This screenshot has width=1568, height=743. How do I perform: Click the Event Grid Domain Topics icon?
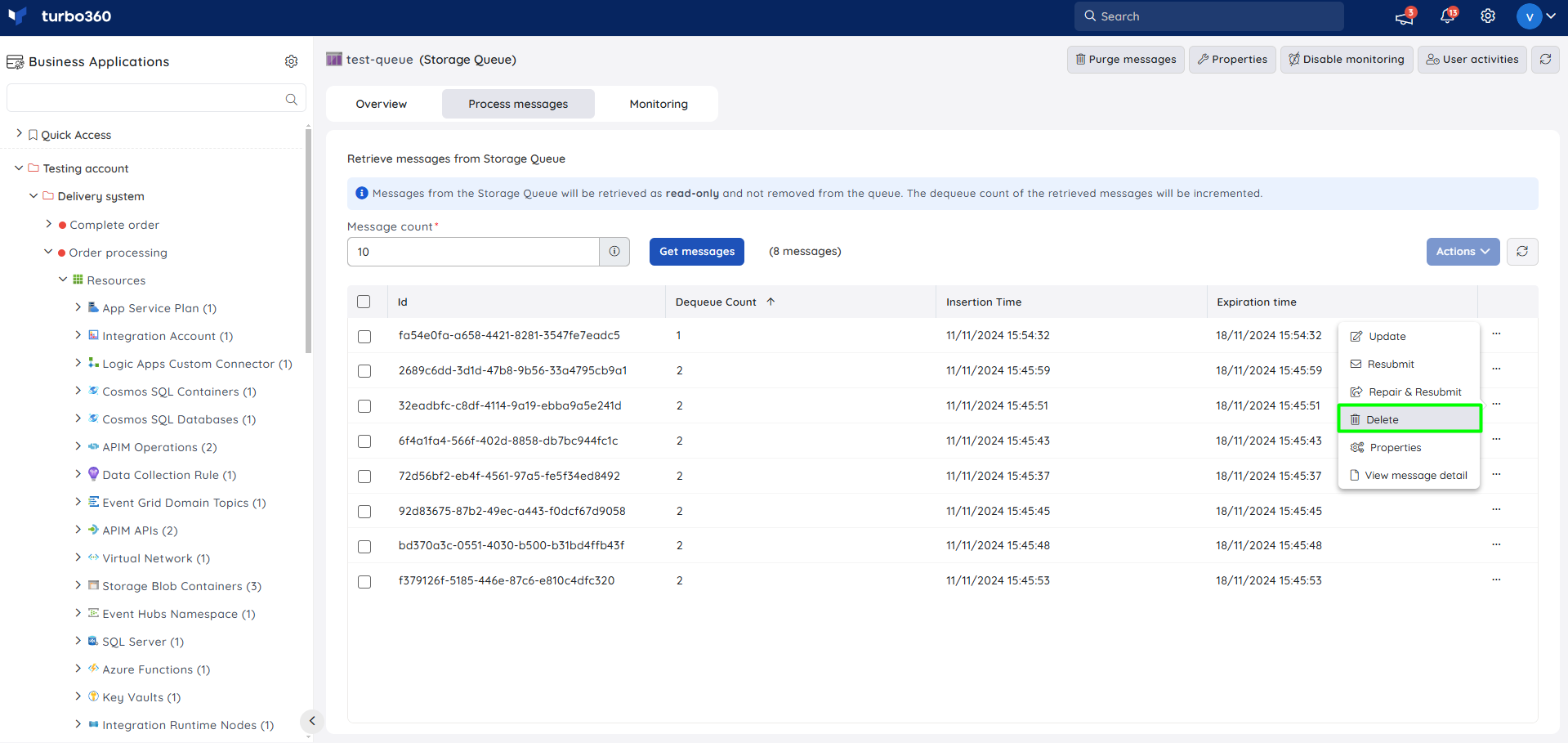pyautogui.click(x=93, y=502)
